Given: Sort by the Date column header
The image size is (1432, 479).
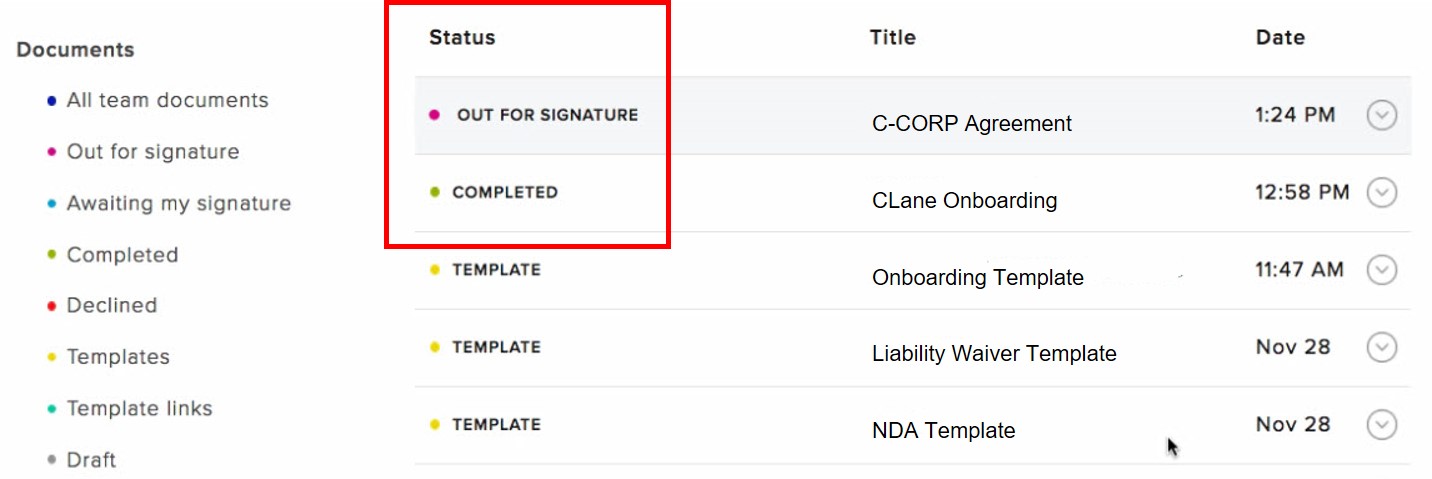Looking at the screenshot, I should coord(1280,38).
